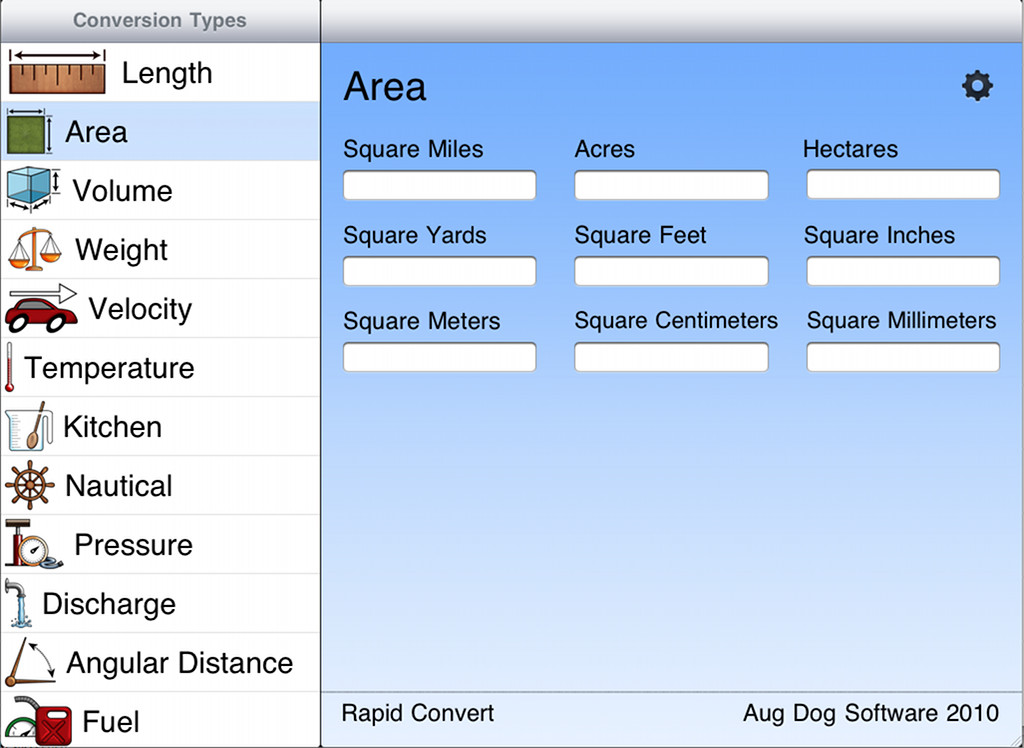The width and height of the screenshot is (1024, 748).
Task: Click the Square Miles input field
Action: (x=440, y=185)
